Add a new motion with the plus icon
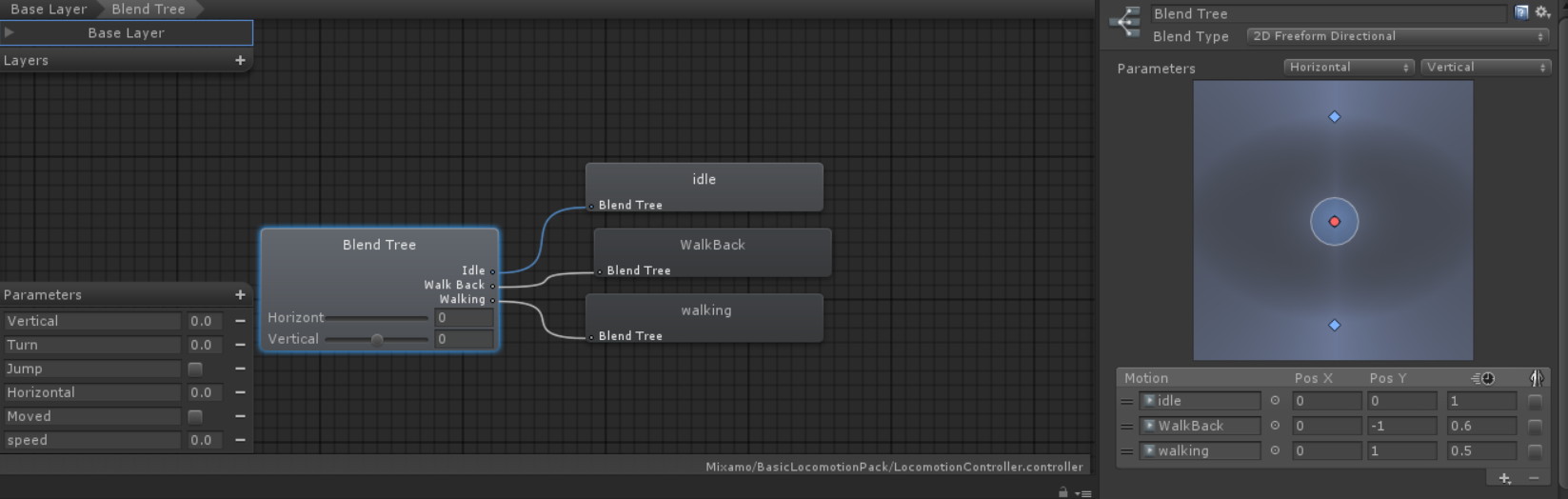The image size is (1568, 499). click(1504, 478)
